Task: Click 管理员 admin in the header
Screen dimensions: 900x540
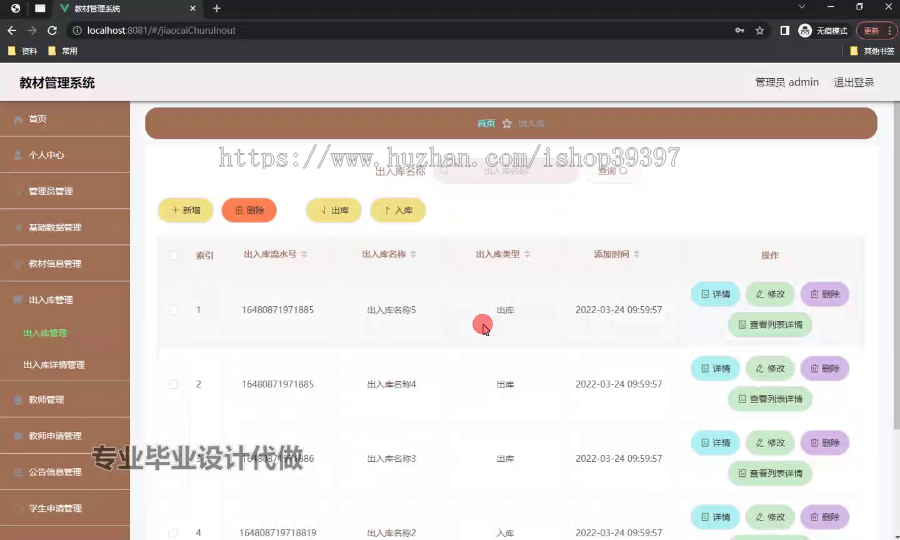Action: pos(786,82)
